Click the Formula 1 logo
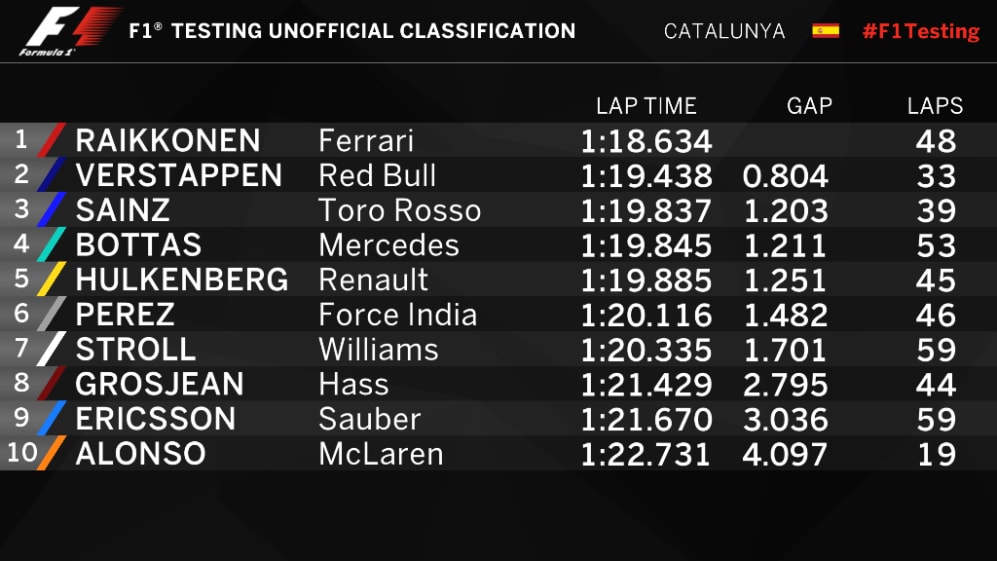997x561 pixels. (66, 31)
